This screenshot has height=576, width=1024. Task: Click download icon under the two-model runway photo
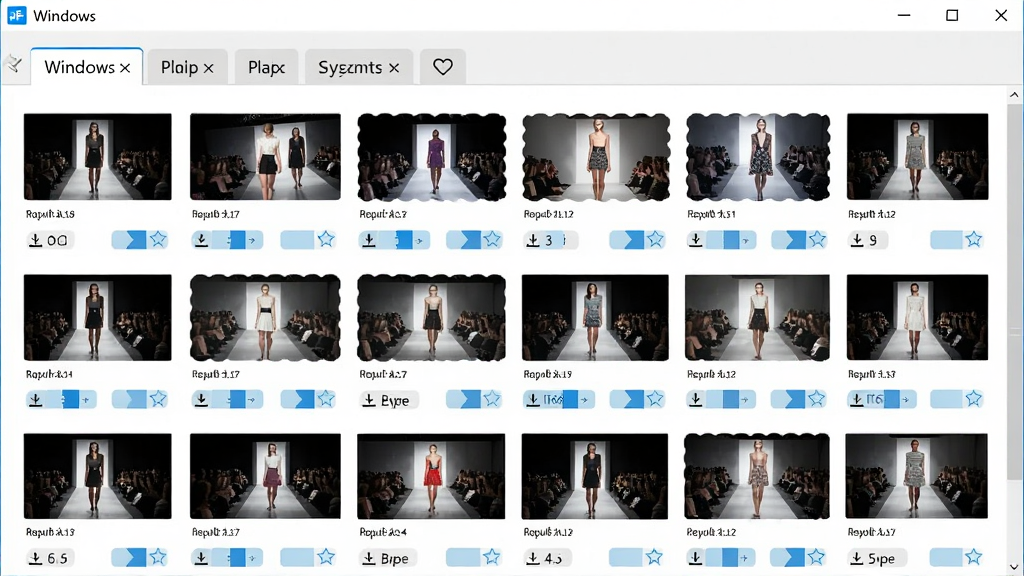pos(202,240)
